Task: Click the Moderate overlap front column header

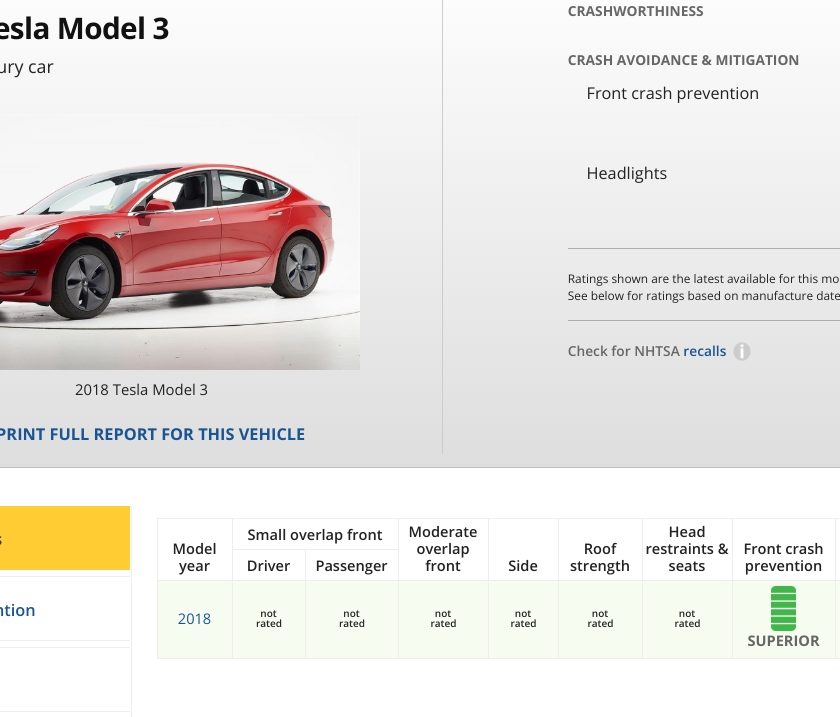Action: pyautogui.click(x=443, y=549)
